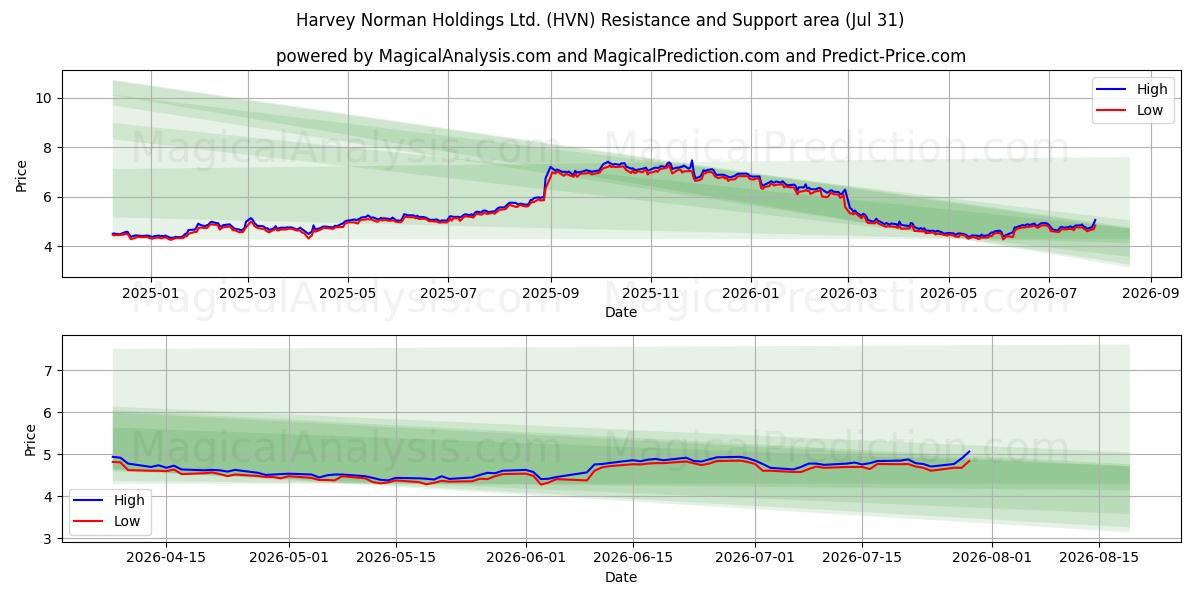The image size is (1200, 600).
Task: Click the '2026-05-01' x-axis label on the bottom chart
Action: [289, 558]
